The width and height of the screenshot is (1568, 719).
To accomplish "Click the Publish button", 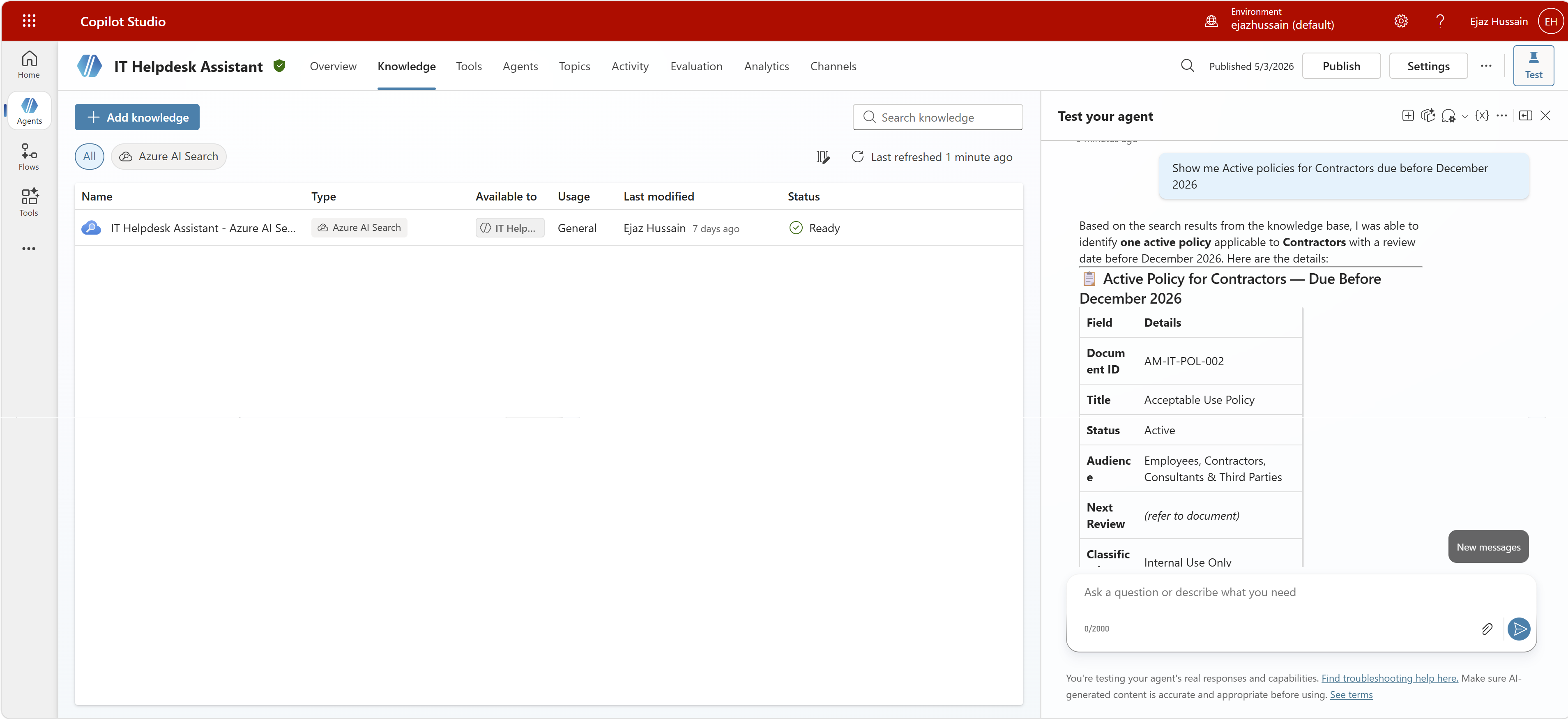I will click(1341, 66).
